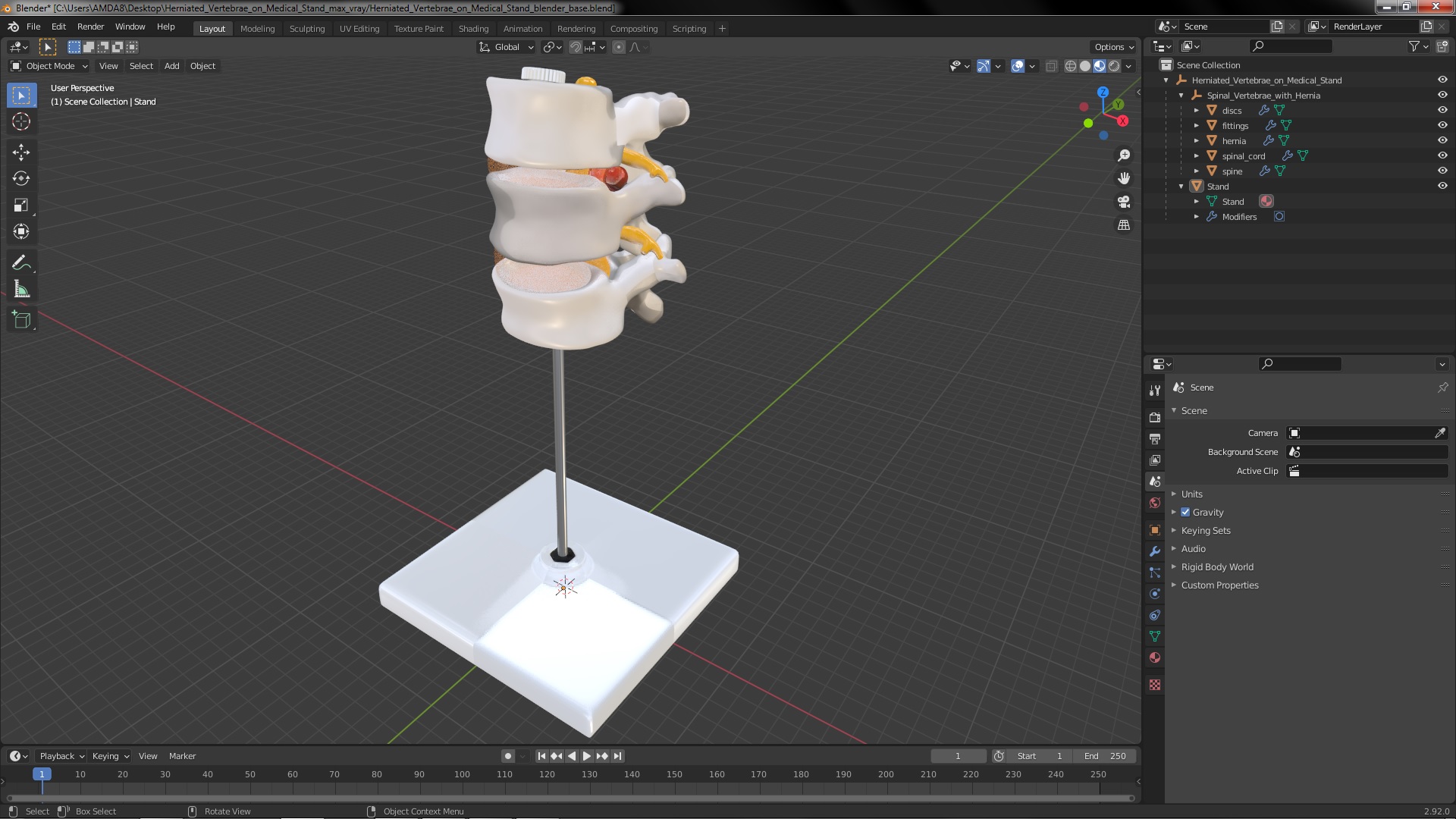The height and width of the screenshot is (819, 1456).
Task: Switch to the Shading workspace tab
Action: (x=473, y=29)
